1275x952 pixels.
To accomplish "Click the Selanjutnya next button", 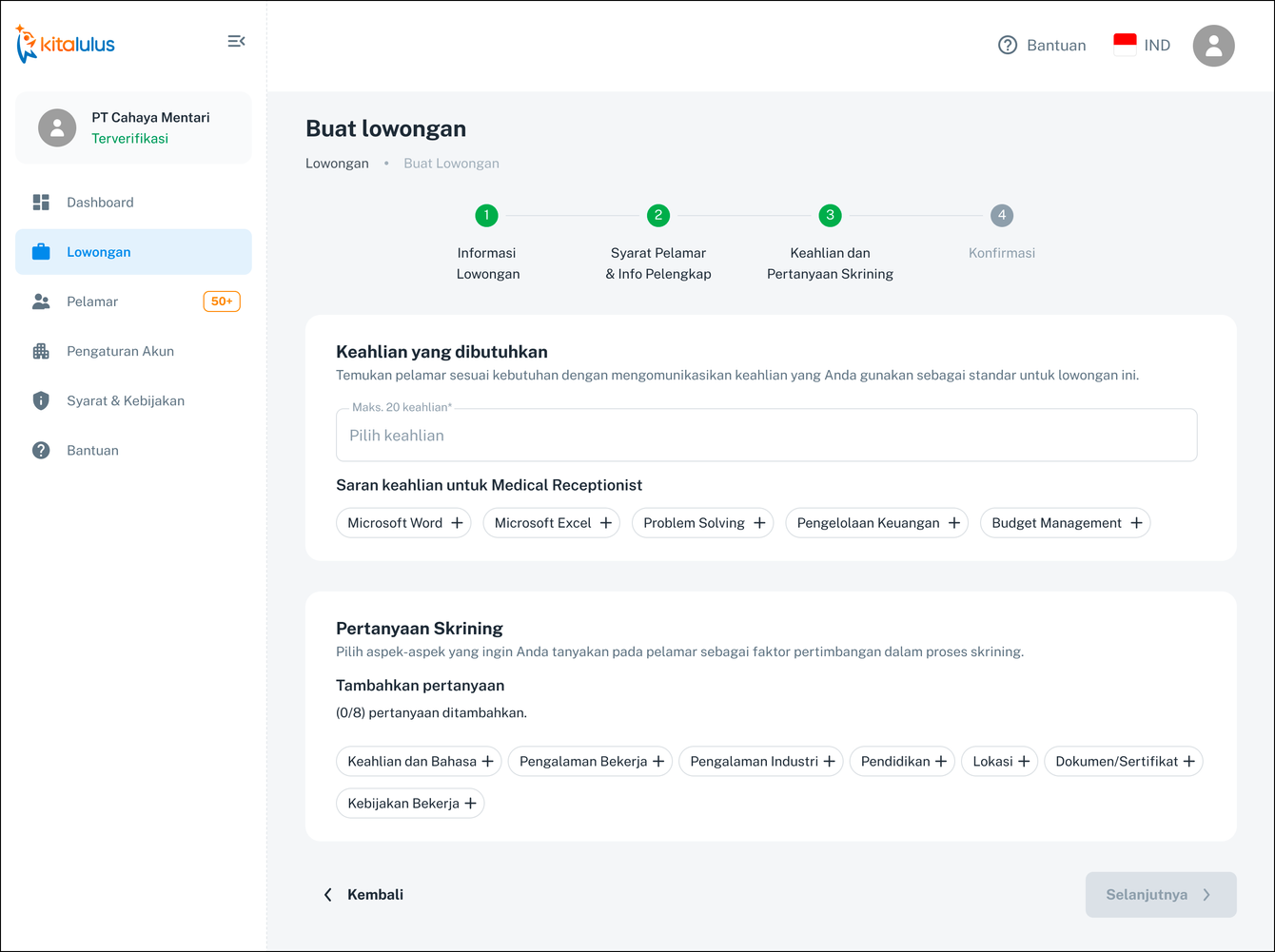I will tap(1161, 895).
